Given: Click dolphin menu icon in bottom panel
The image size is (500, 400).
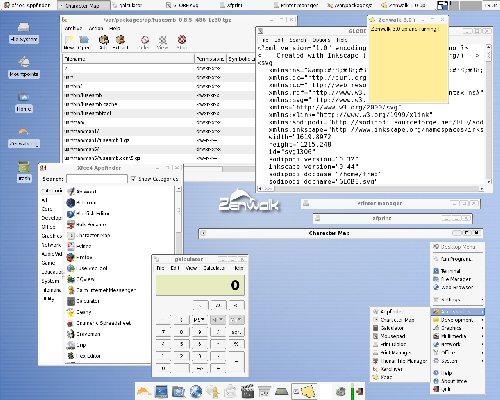Looking at the screenshot, I should (144, 391).
